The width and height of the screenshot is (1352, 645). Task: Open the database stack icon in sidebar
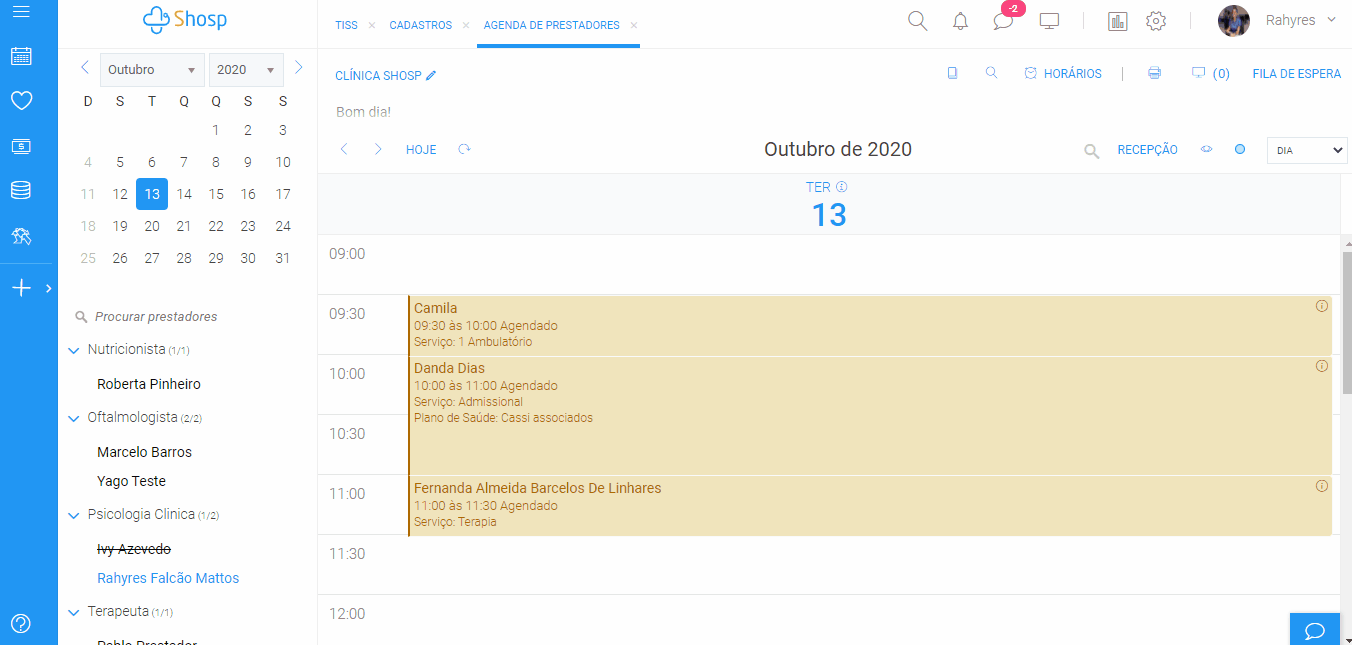point(21,190)
